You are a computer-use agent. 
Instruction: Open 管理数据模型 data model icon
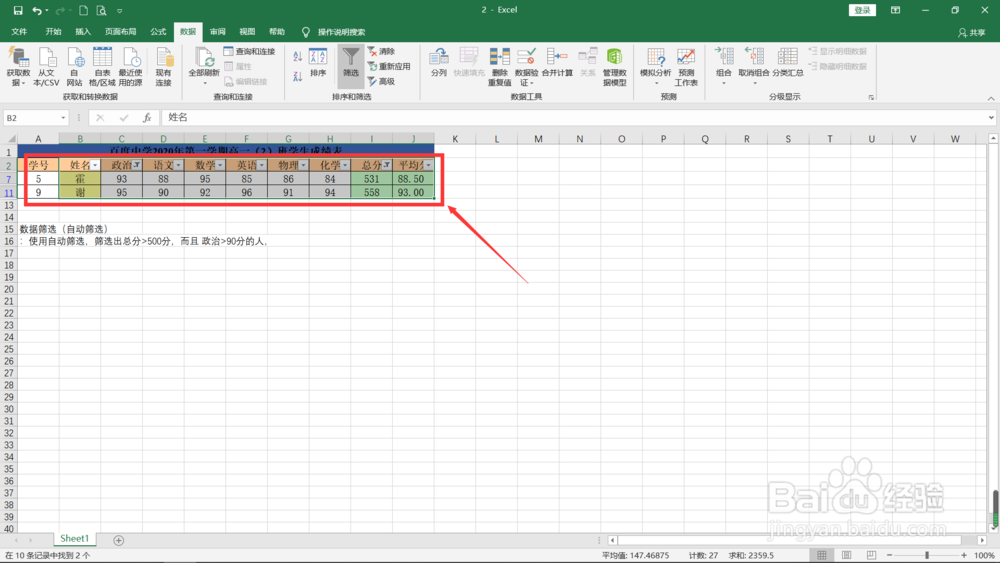coord(615,67)
